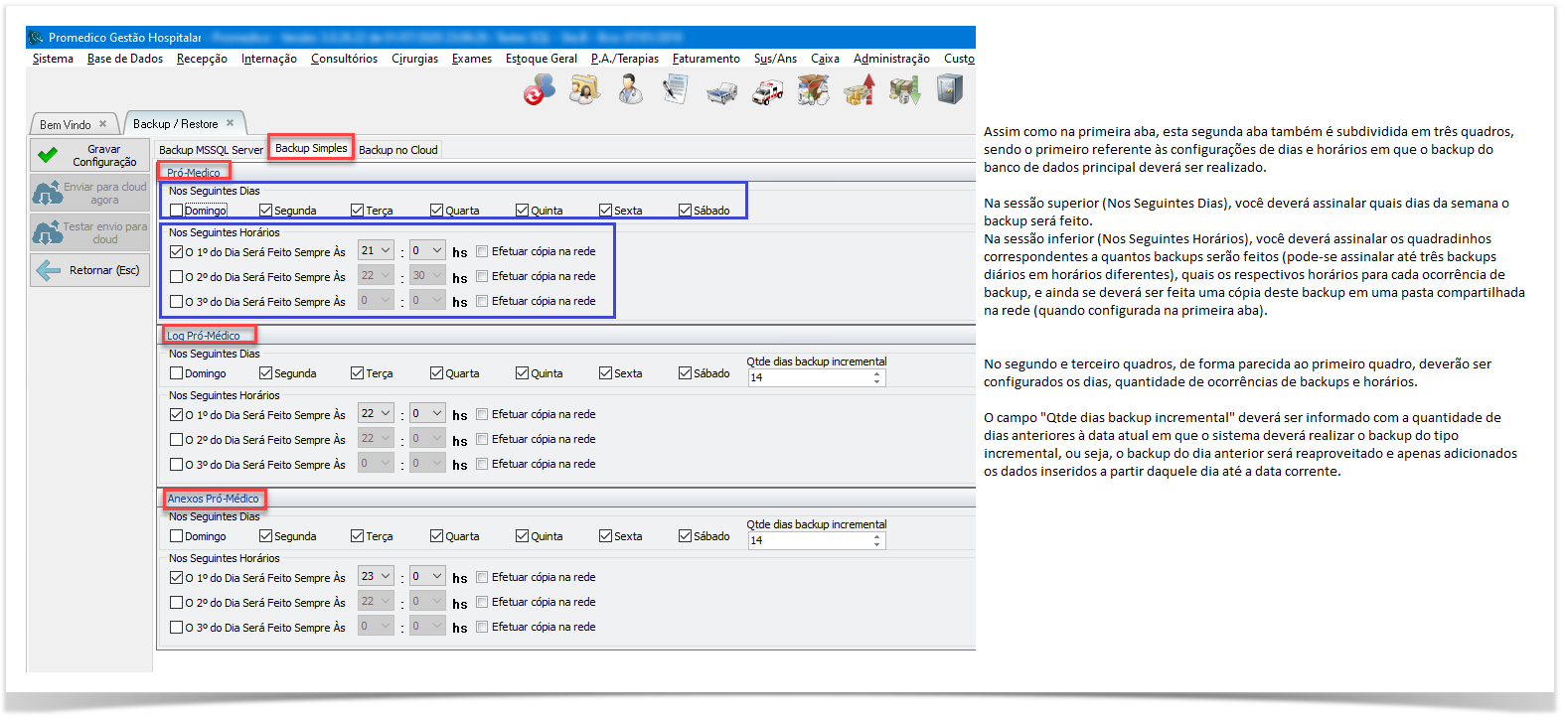Open the hospital bed toolbar icon

pyautogui.click(x=721, y=92)
